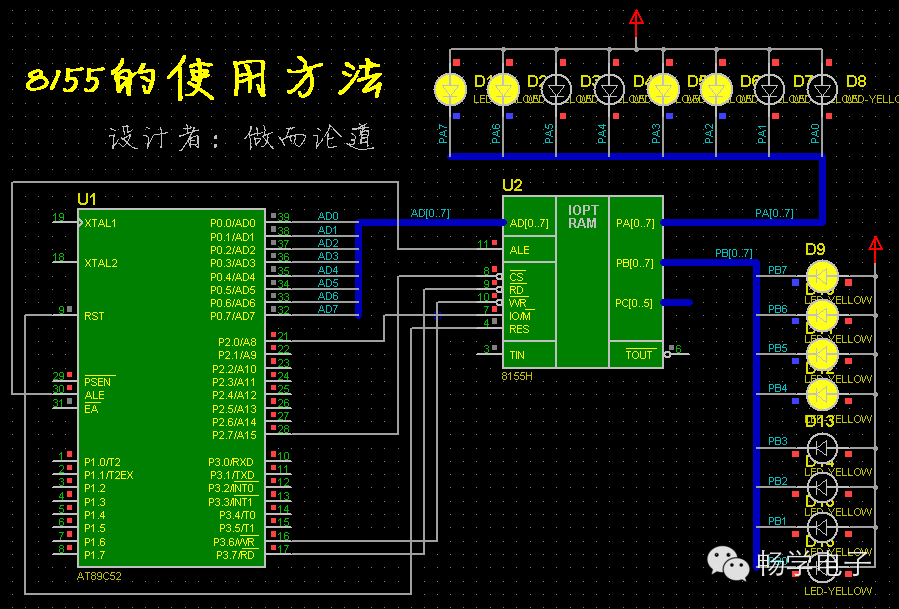The height and width of the screenshot is (609, 899).
Task: Click the PB7 net label
Action: point(777,270)
